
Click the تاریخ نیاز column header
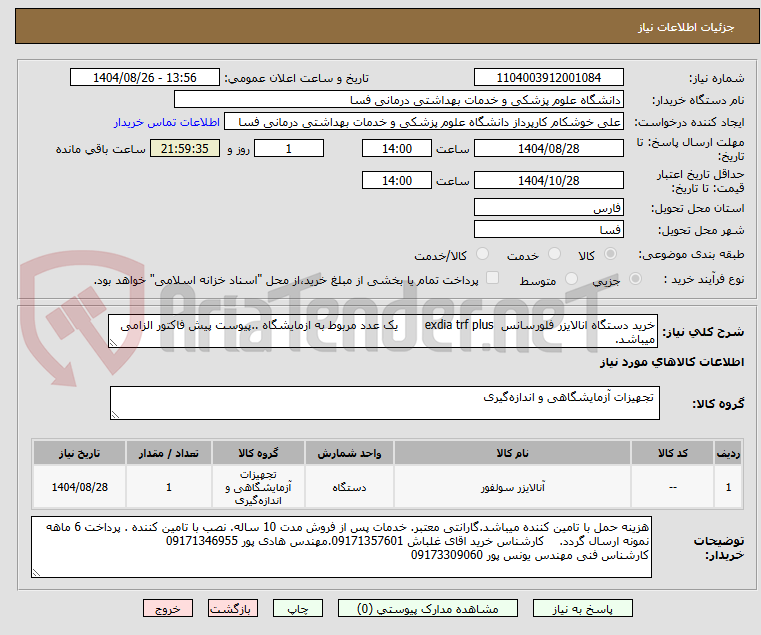pos(80,453)
